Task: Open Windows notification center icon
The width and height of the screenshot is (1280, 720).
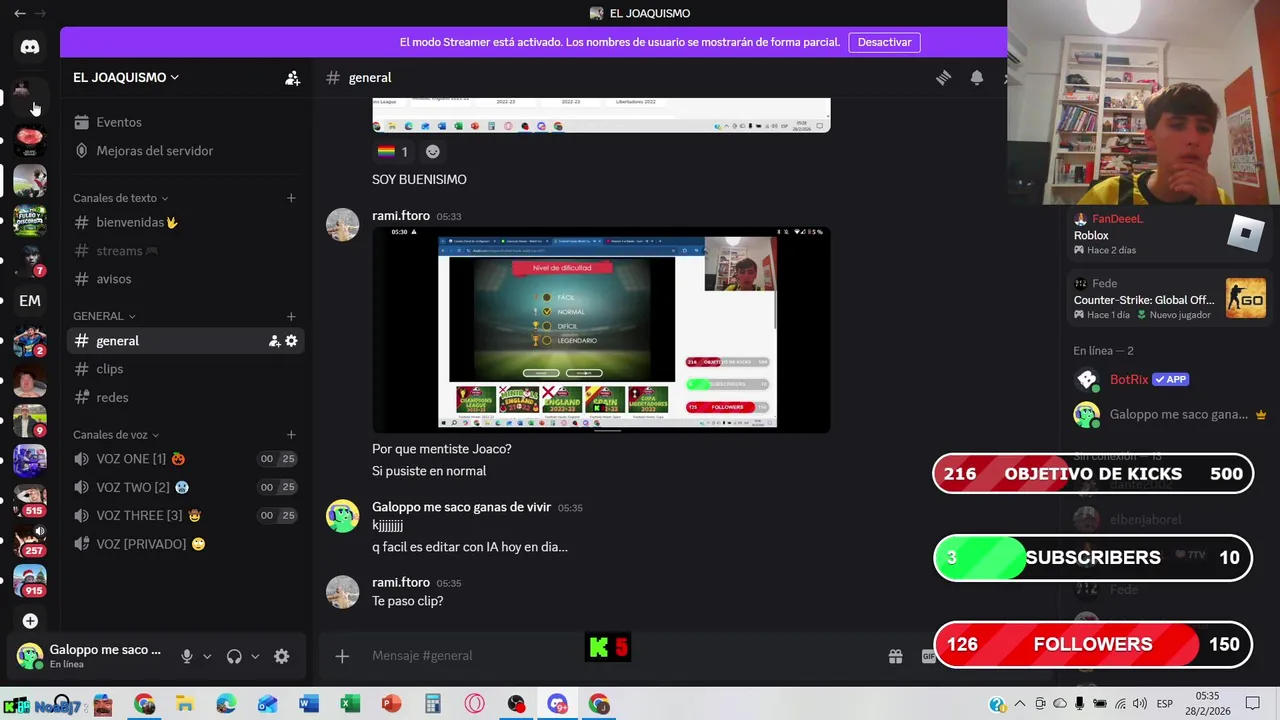Action: tap(1253, 704)
